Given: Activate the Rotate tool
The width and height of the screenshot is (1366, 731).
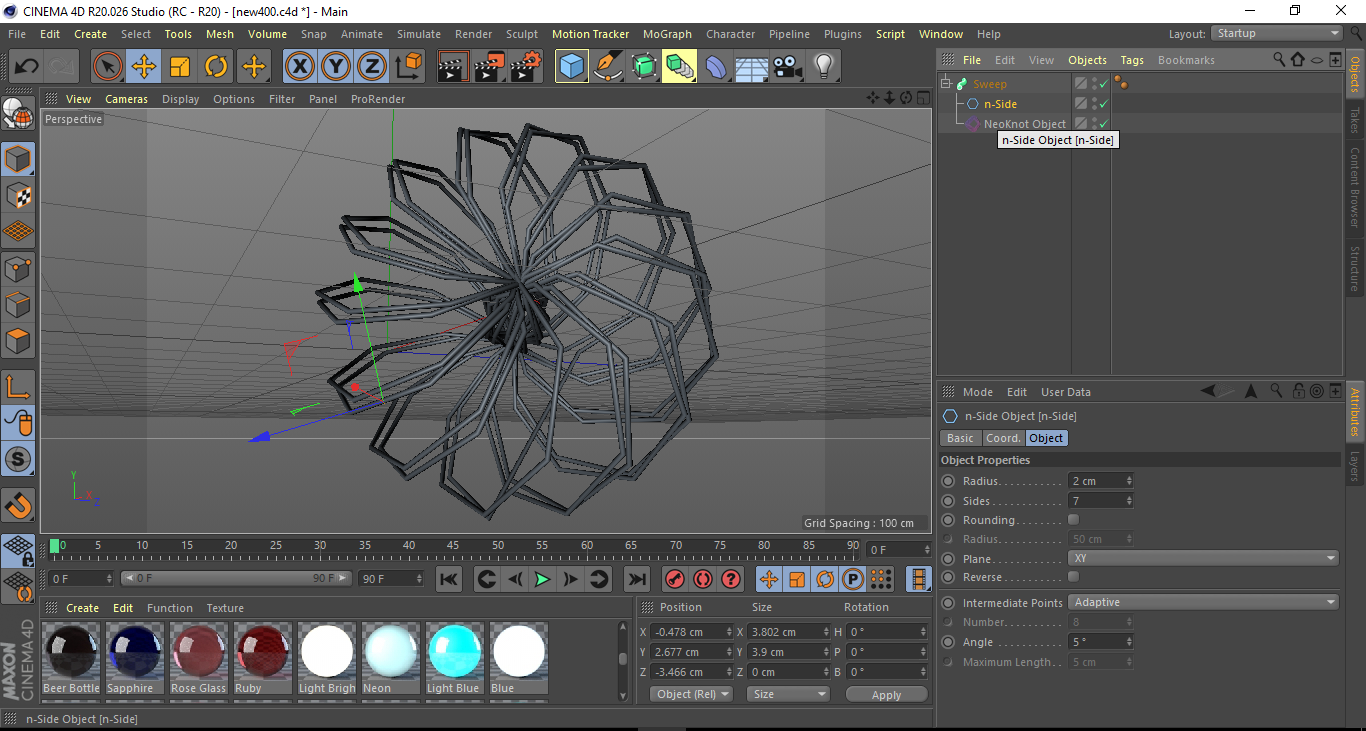Looking at the screenshot, I should click(216, 67).
